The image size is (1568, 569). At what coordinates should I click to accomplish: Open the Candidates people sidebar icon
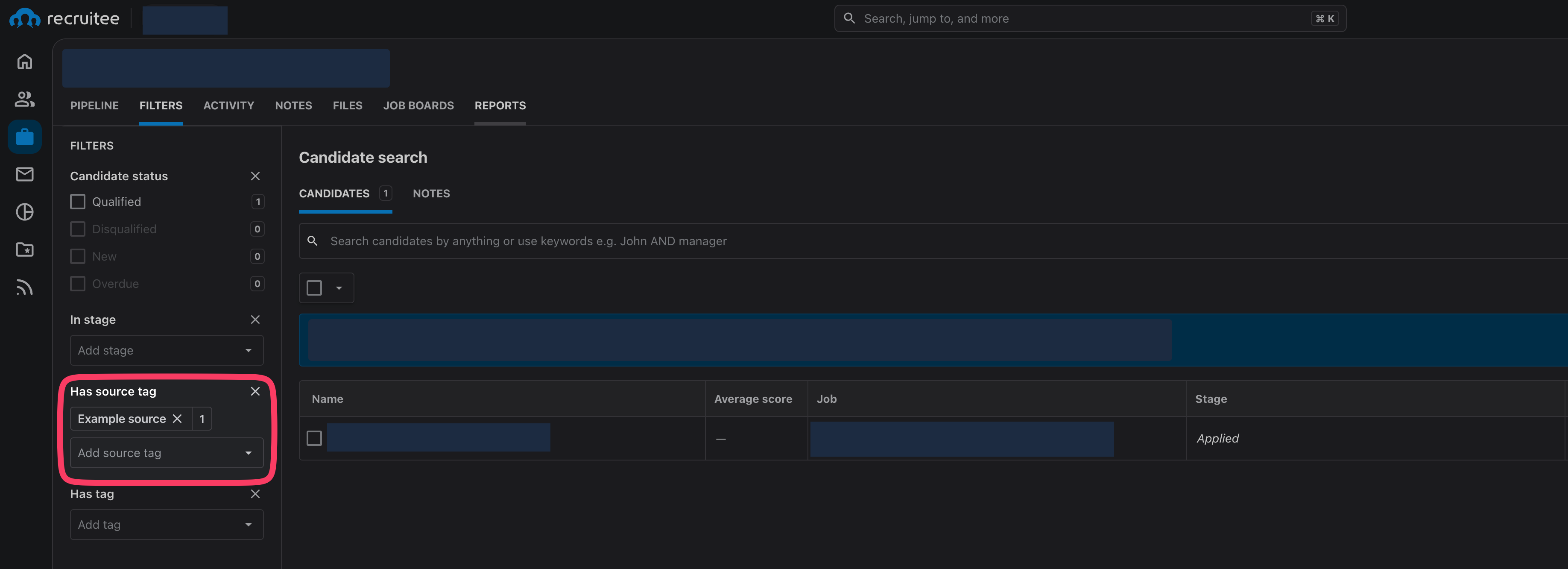pos(24,99)
